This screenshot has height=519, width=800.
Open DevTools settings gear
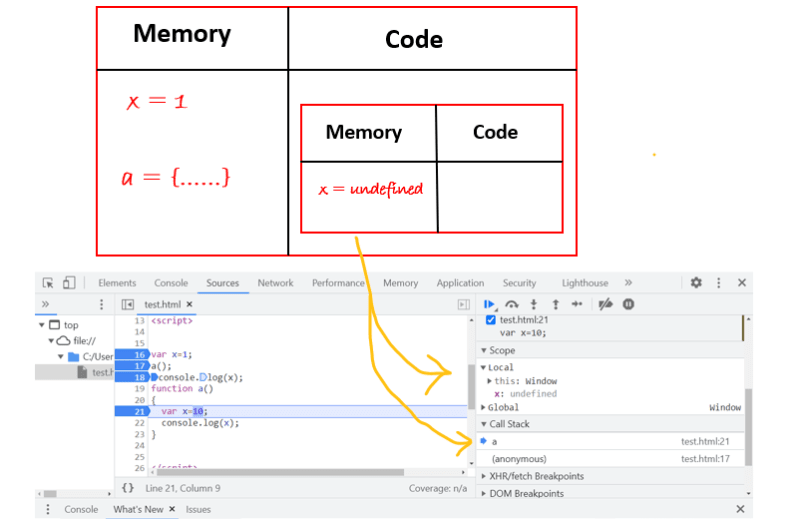[x=696, y=283]
